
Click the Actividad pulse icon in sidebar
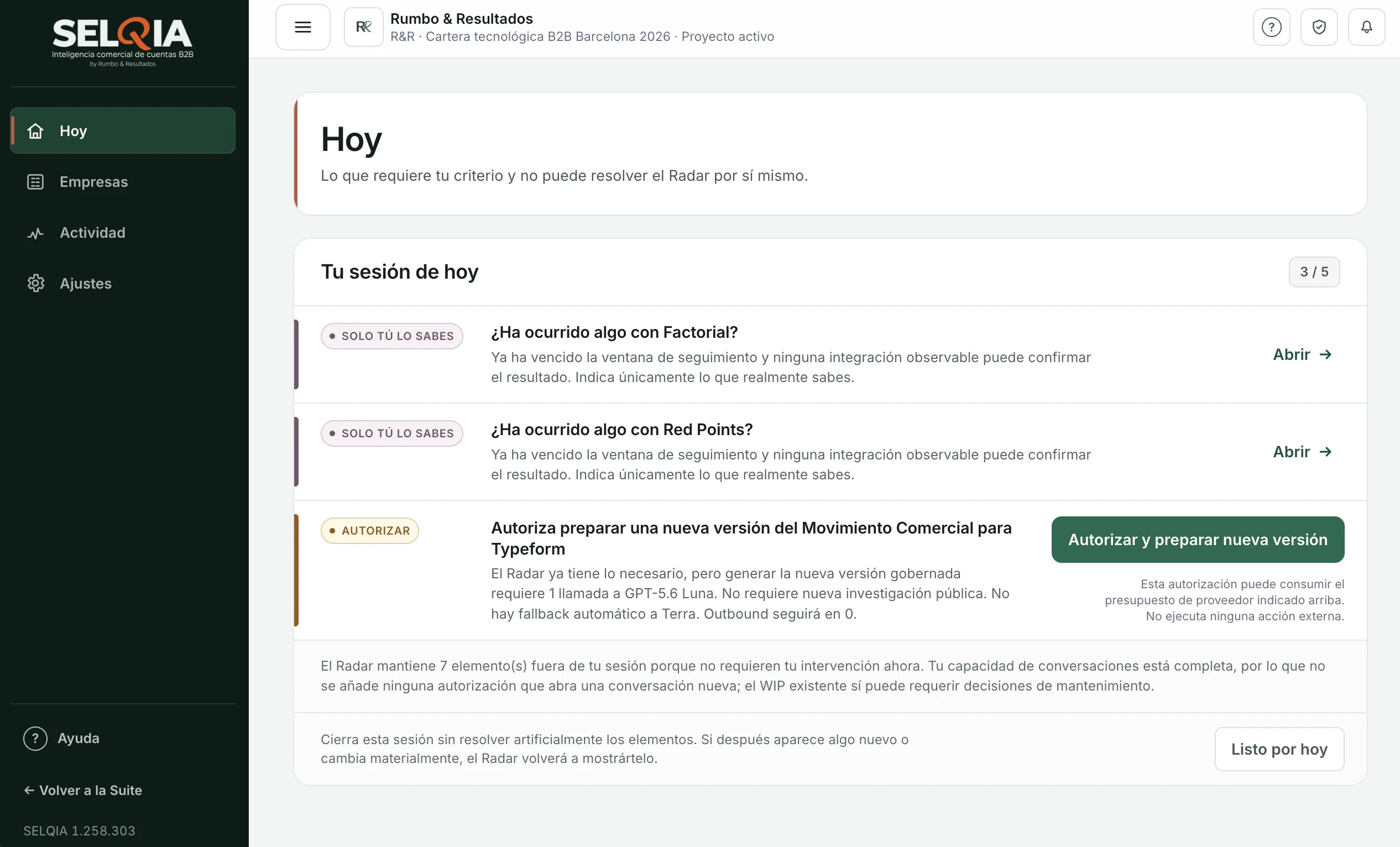click(35, 233)
